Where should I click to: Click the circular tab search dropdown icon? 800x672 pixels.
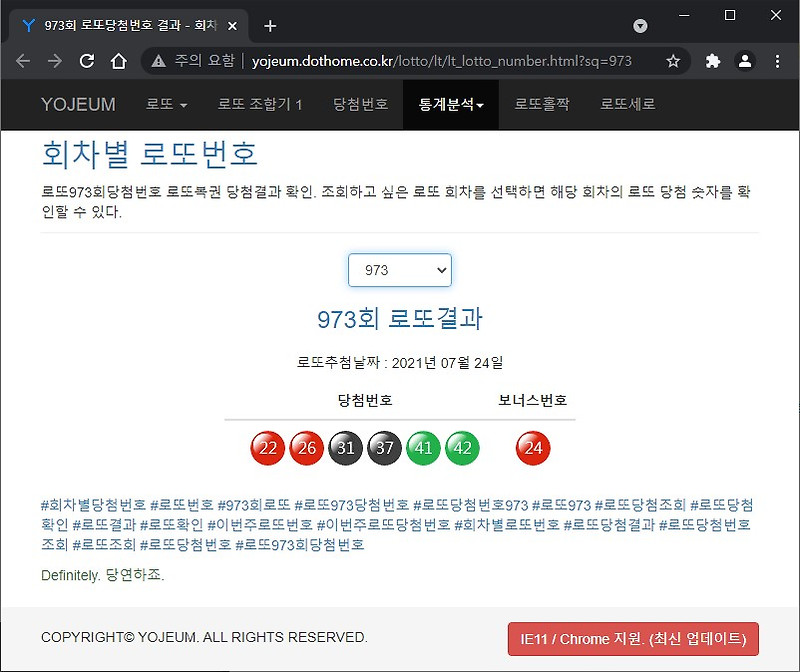(640, 26)
